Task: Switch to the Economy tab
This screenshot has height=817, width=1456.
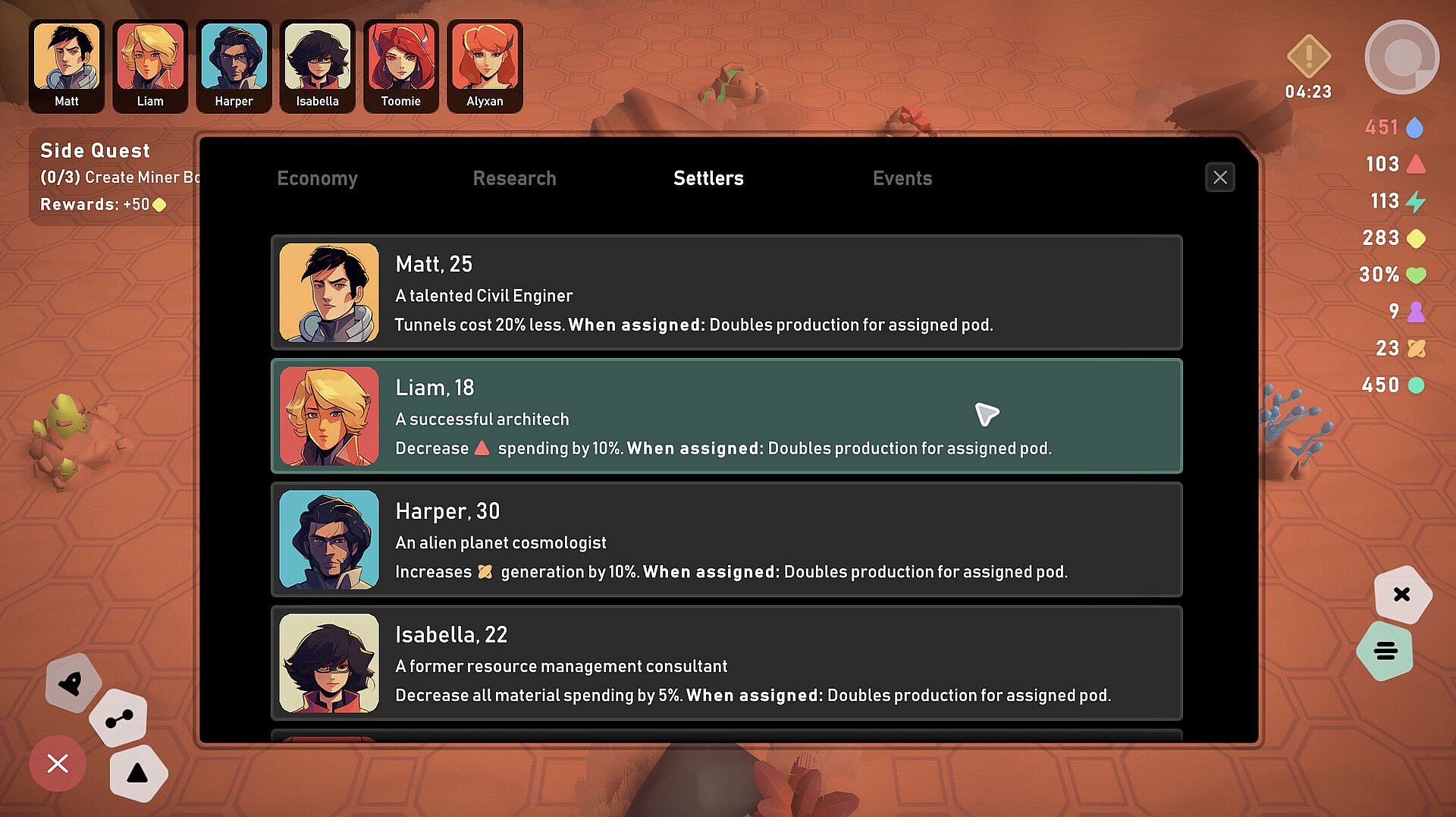Action: click(x=317, y=178)
